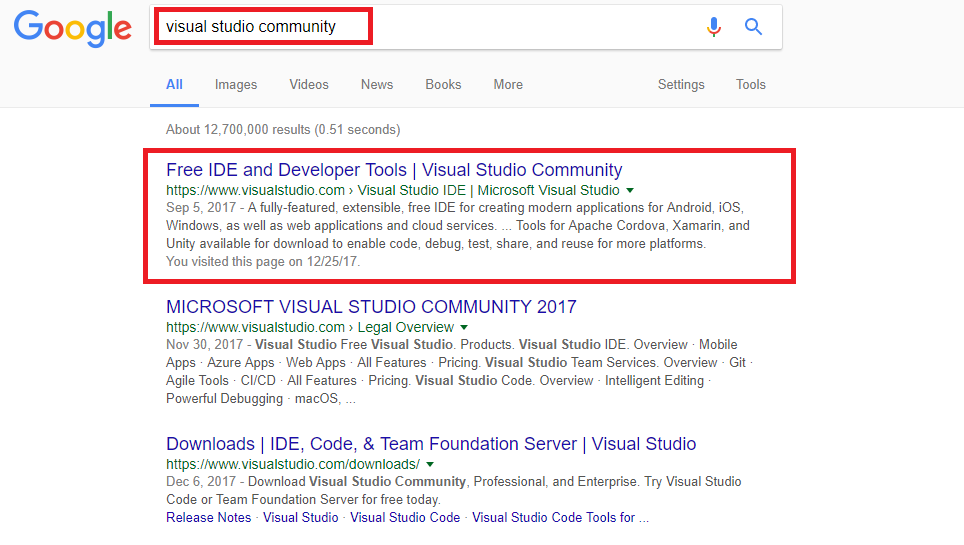This screenshot has width=964, height=545.
Task: Switch to the Videos tab
Action: pos(309,85)
